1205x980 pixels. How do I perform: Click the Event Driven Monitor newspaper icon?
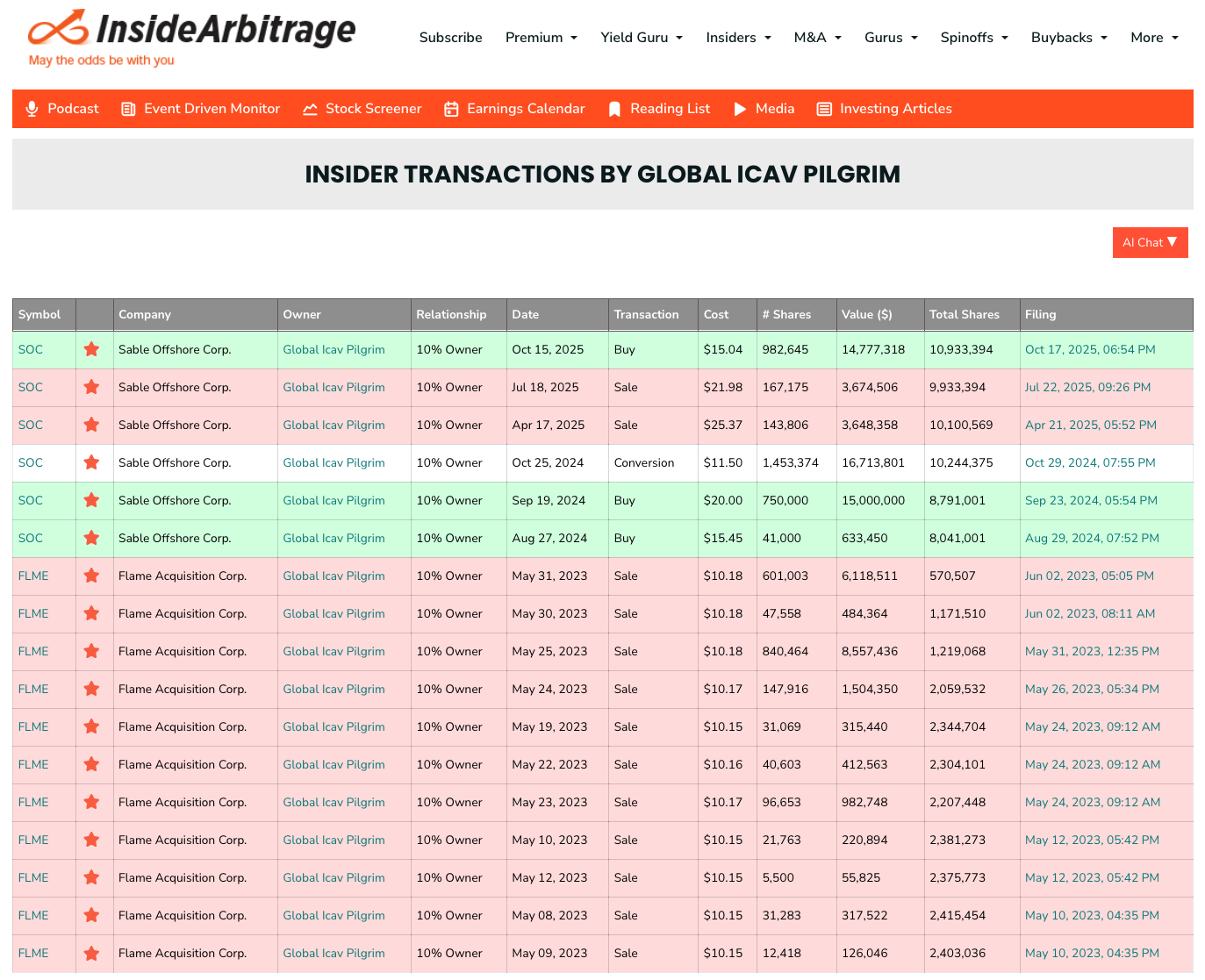[x=128, y=109]
